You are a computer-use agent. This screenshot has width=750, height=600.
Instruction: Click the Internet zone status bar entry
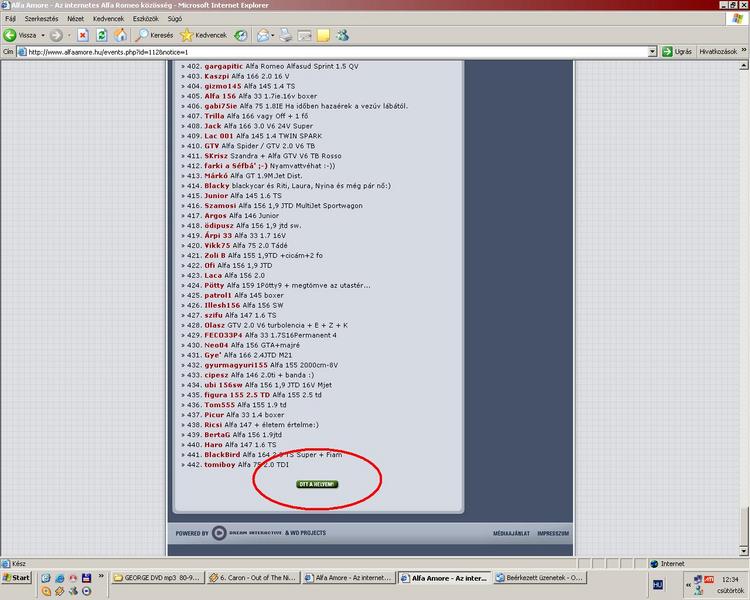(668, 564)
